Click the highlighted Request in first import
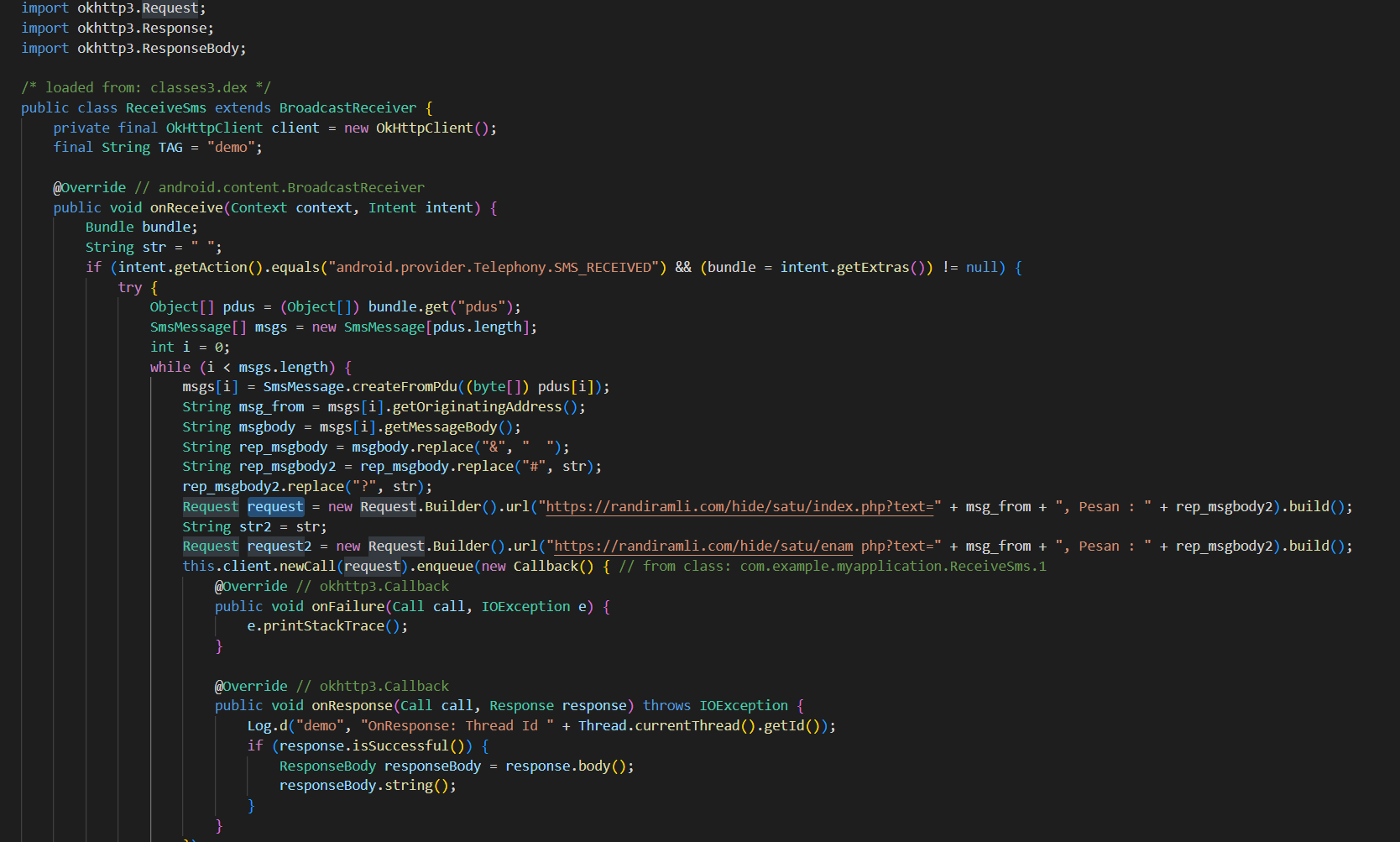 (x=170, y=8)
